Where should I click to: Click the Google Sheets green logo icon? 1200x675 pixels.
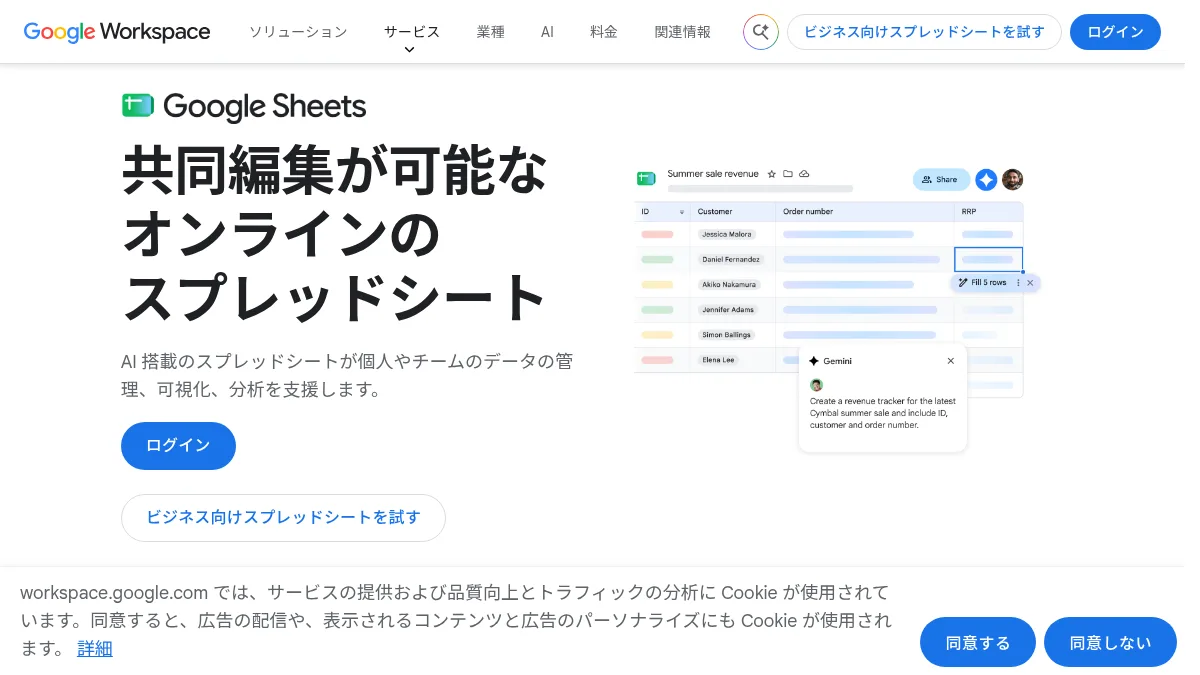(137, 106)
